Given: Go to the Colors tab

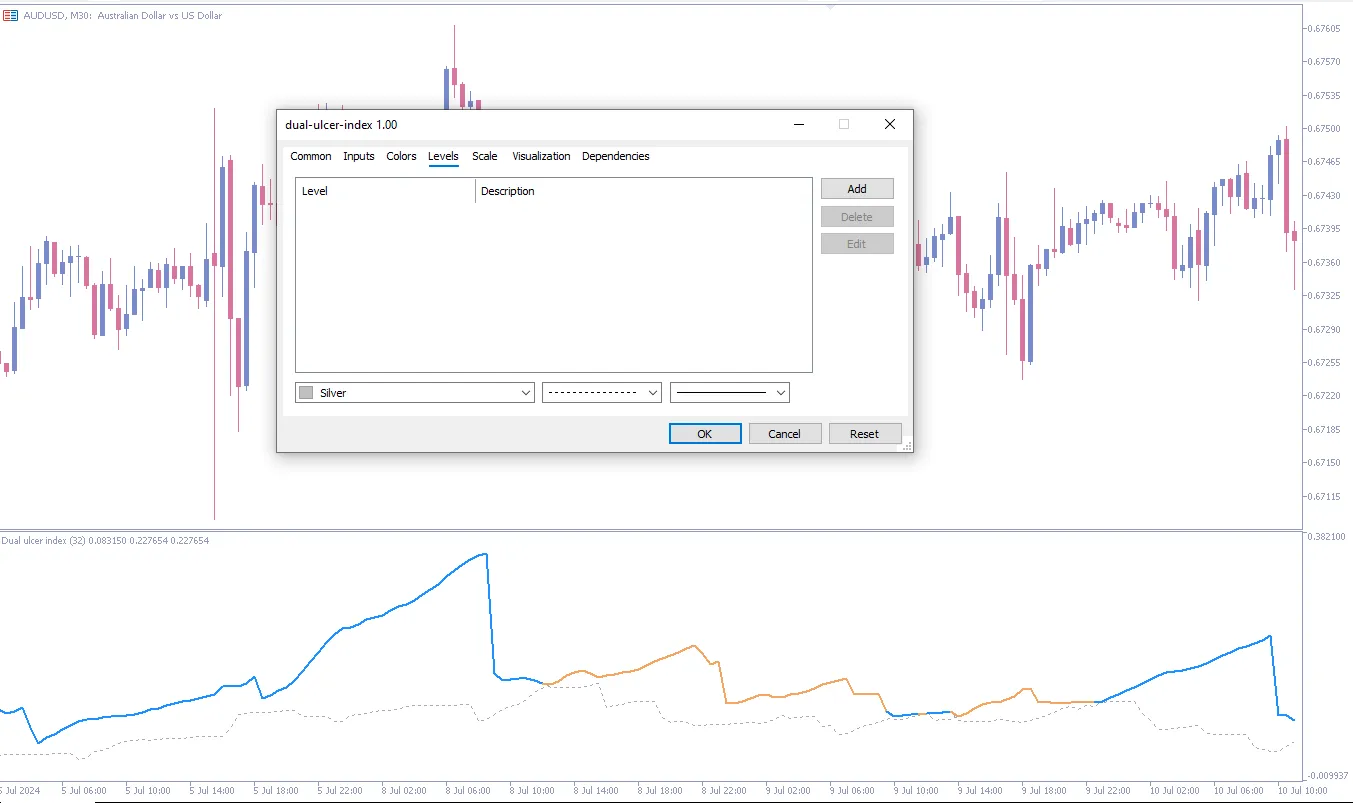Looking at the screenshot, I should [401, 156].
